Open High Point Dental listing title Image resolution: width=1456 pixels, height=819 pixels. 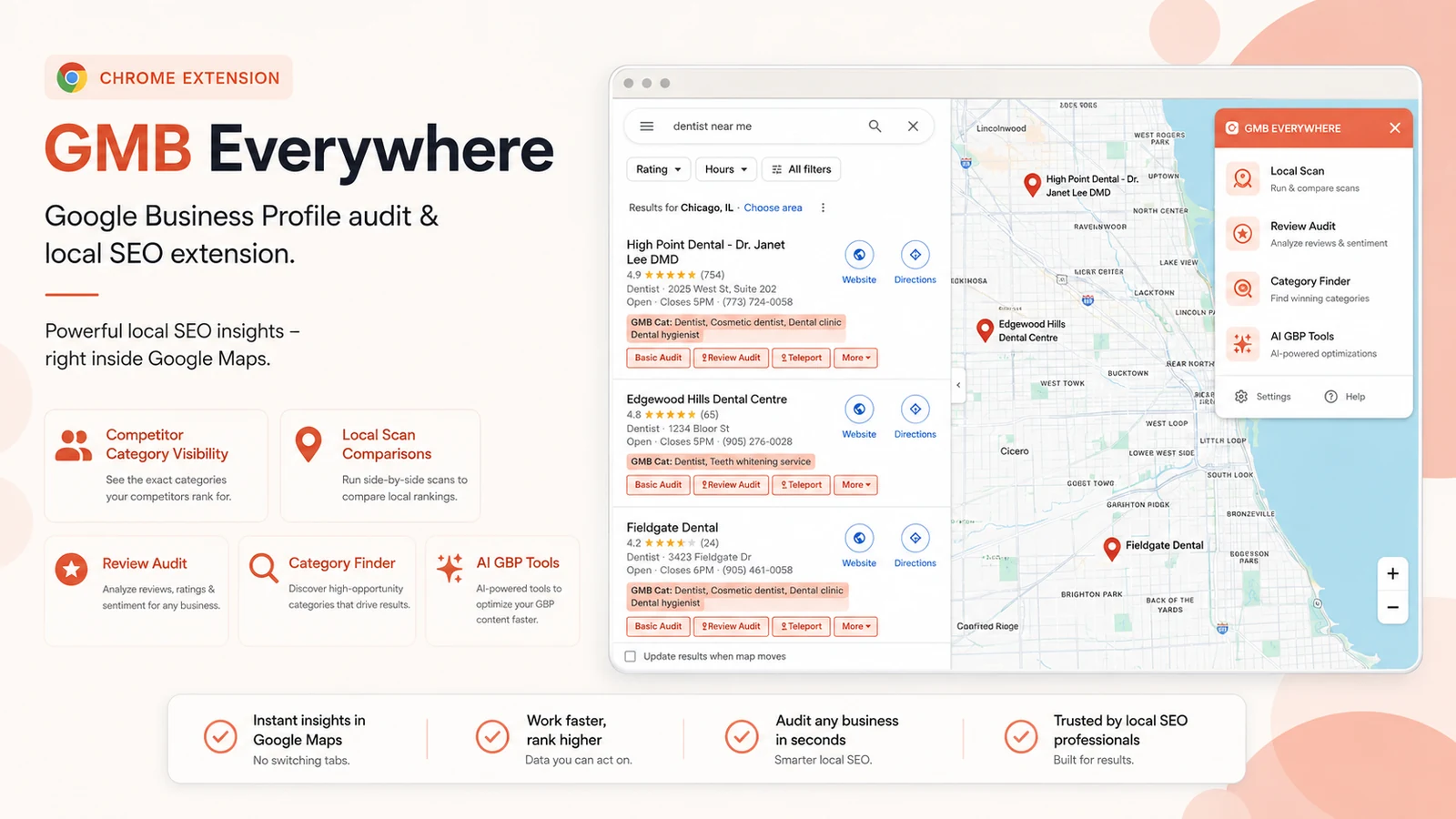(705, 252)
